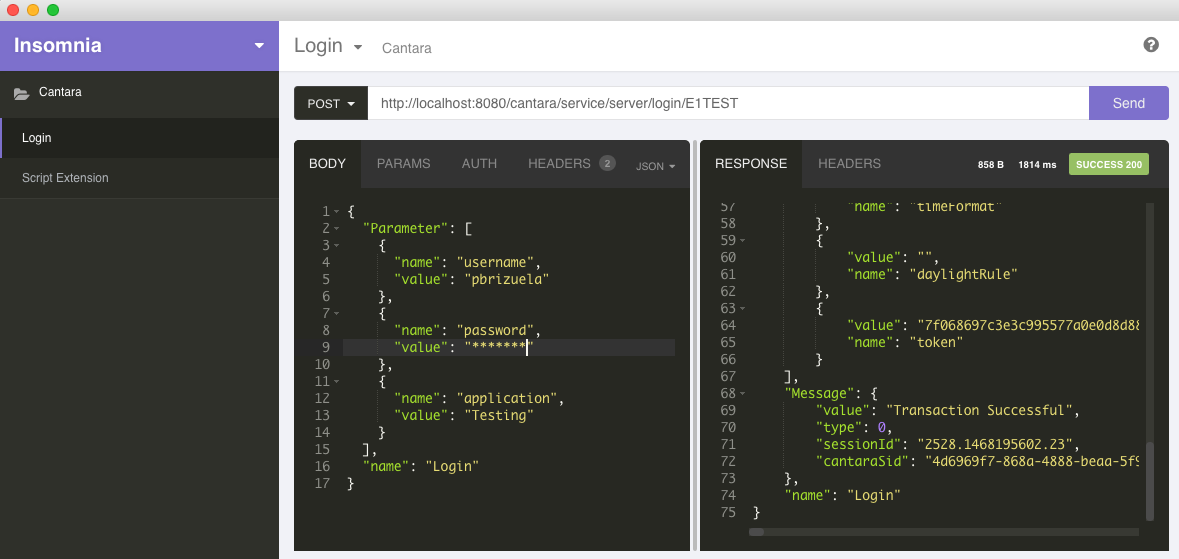
Task: Click the response vertical scrollbar
Action: [1149, 480]
